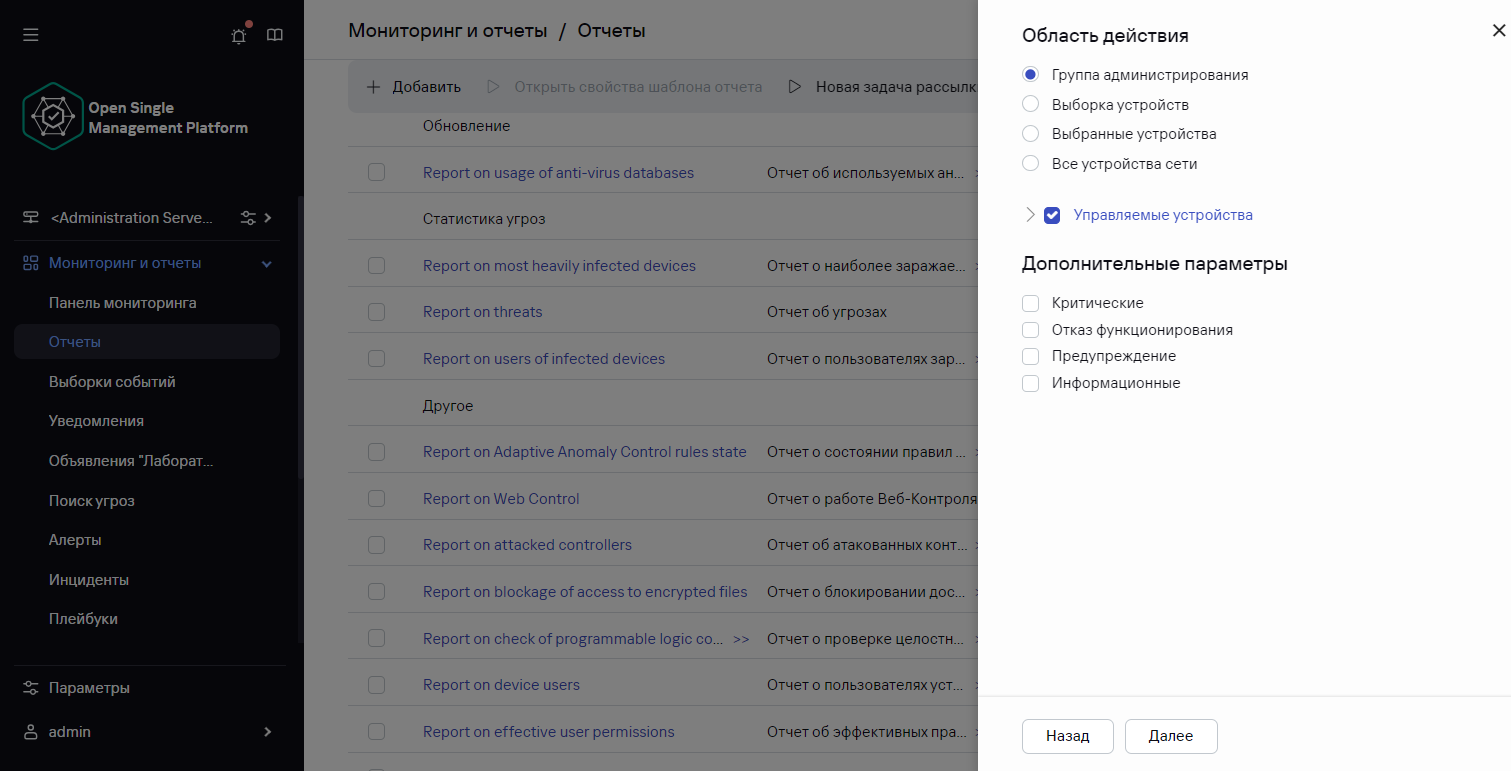Enable the Критические checkbox
Screen dimensions: 1511x771
coord(1031,303)
